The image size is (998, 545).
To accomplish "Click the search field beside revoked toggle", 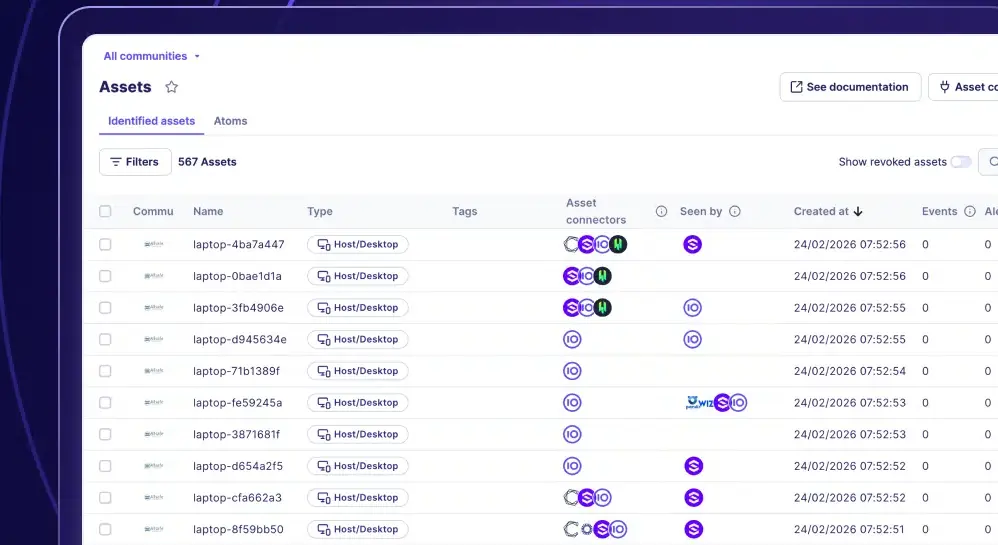I will pos(988,162).
